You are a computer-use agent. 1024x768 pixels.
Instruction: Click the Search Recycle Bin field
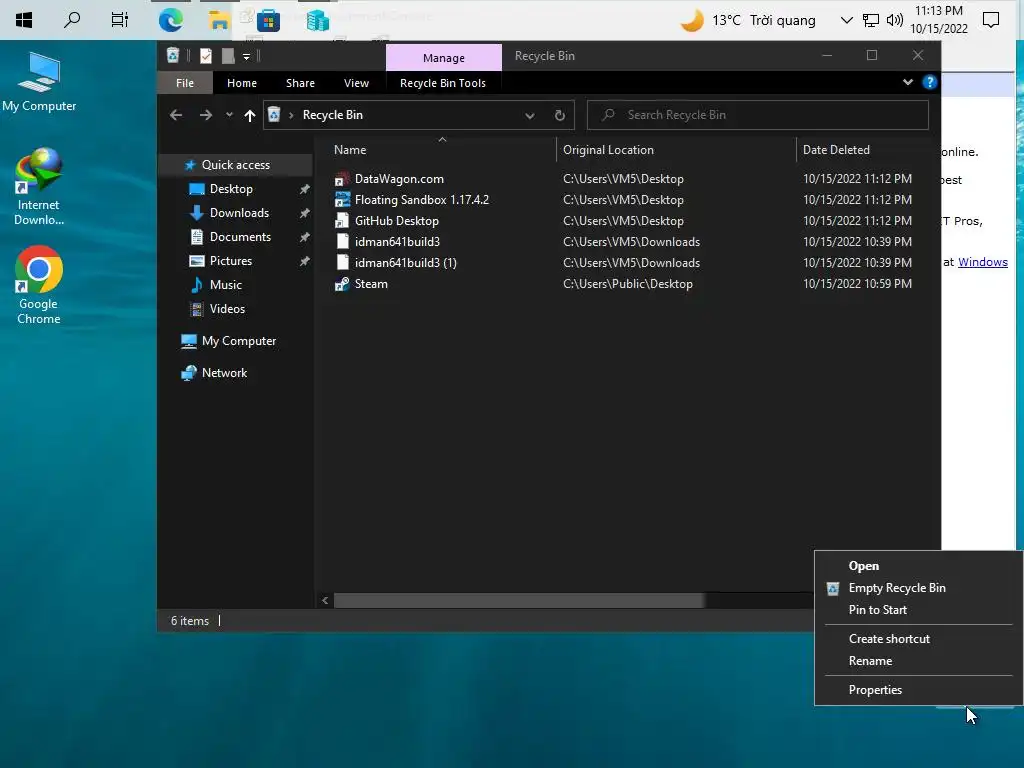pyautogui.click(x=758, y=115)
